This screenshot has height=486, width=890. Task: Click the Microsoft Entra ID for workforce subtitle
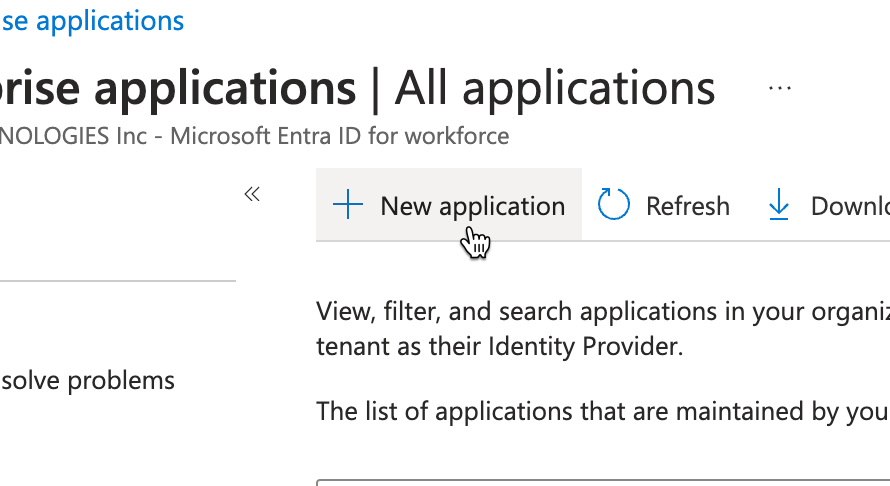coord(340,136)
